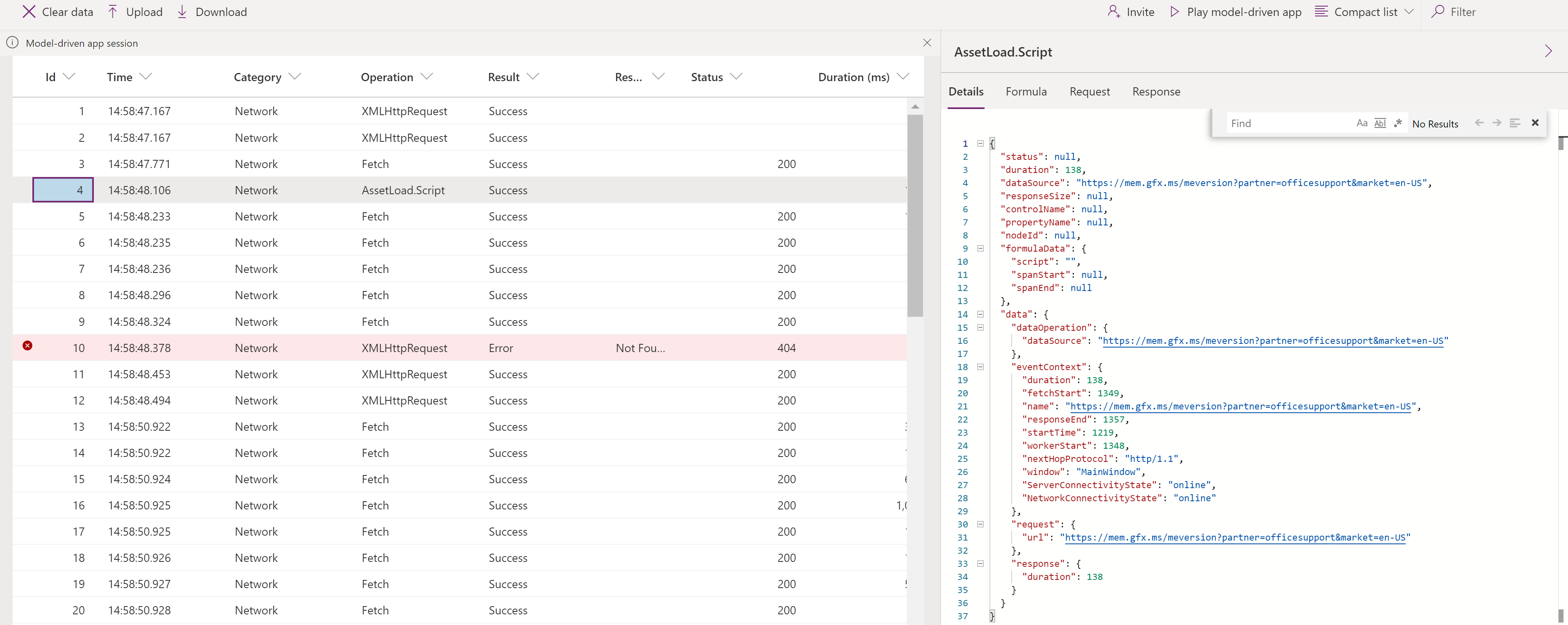Toggle whole word match in Find toolbar
The height and width of the screenshot is (625, 1568).
[1380, 123]
